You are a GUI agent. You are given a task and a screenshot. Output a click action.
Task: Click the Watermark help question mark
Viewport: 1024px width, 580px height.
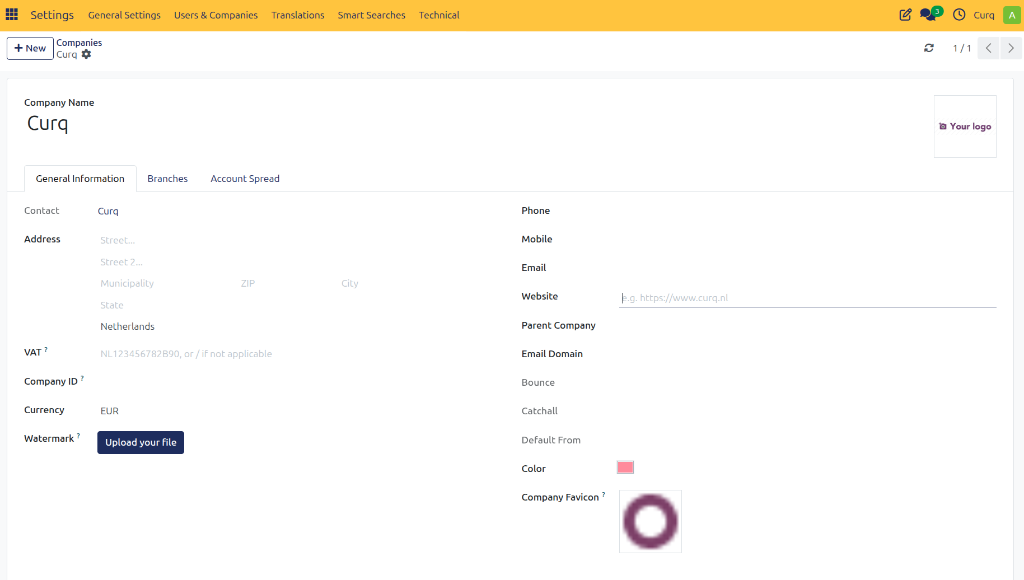point(78,436)
